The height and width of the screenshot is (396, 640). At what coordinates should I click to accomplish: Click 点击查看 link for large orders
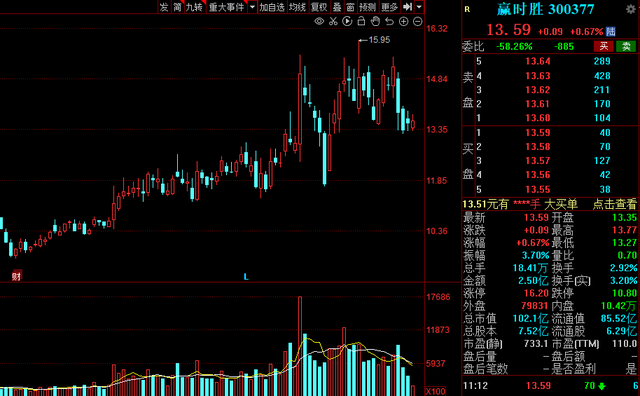(x=614, y=204)
